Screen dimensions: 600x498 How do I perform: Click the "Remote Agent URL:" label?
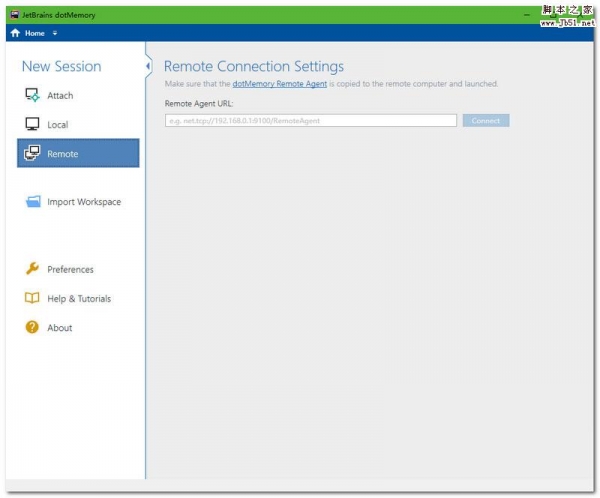pos(199,103)
